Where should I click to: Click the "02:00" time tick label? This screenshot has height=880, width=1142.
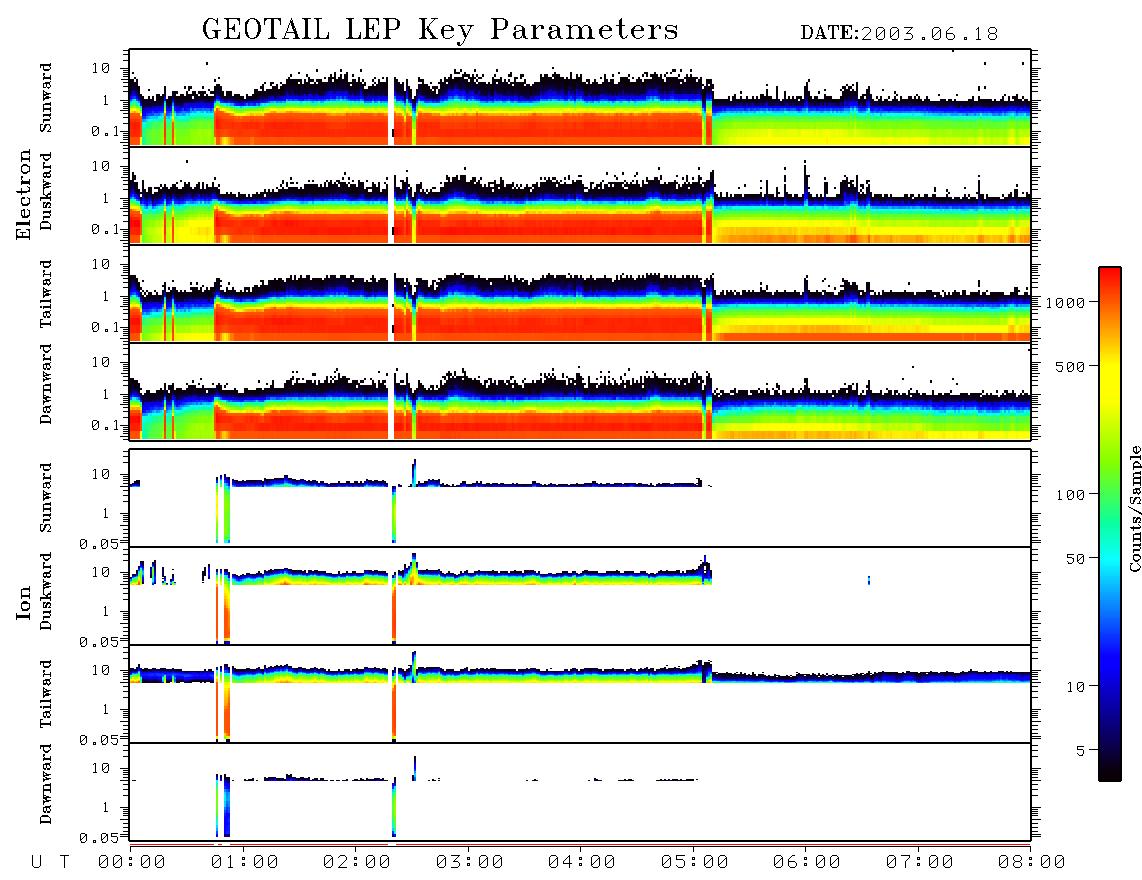coord(357,863)
